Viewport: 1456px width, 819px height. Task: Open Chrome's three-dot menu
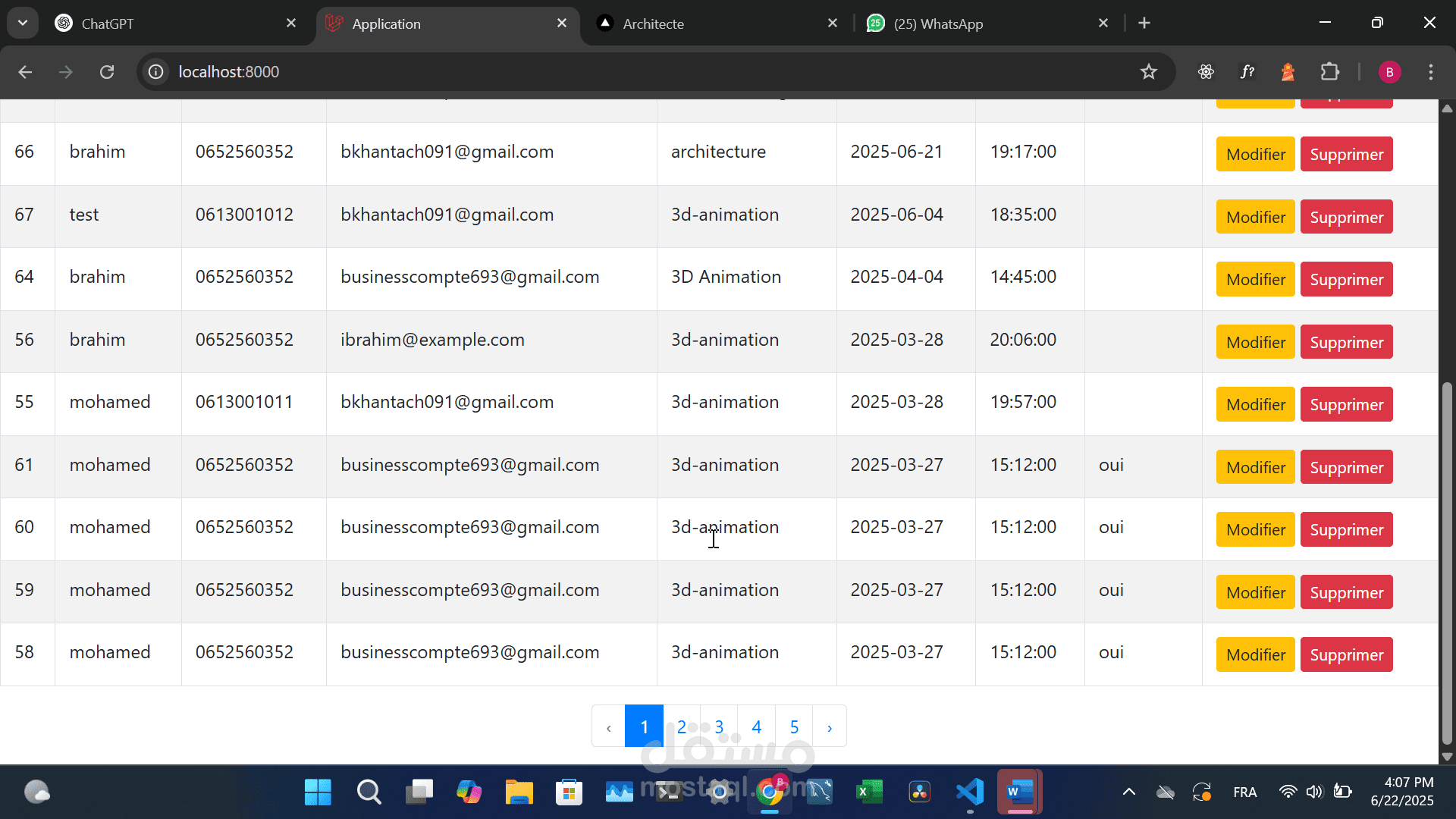[x=1430, y=71]
